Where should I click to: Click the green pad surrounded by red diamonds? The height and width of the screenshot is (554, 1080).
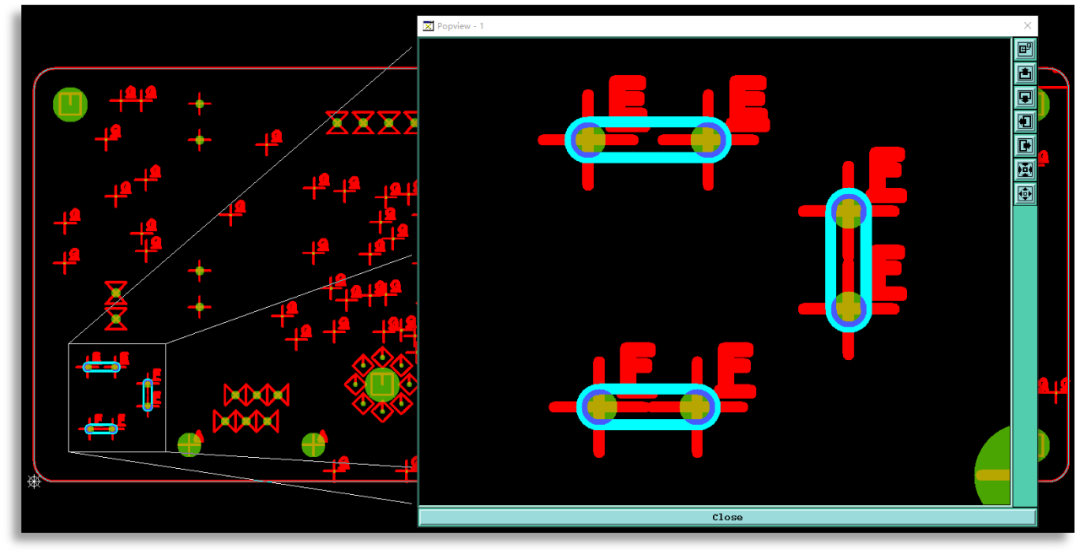click(382, 384)
